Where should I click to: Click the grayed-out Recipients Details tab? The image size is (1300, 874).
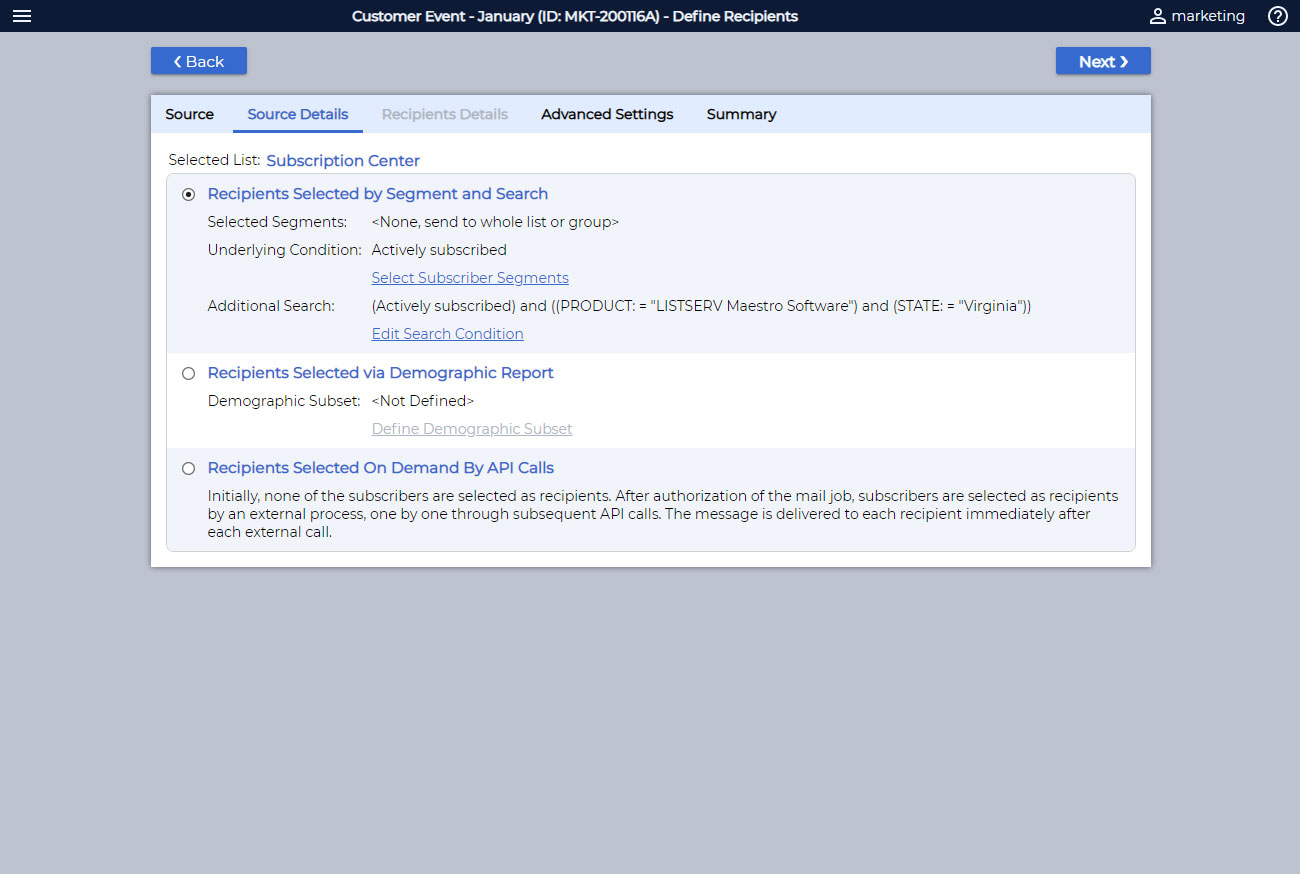(x=444, y=114)
